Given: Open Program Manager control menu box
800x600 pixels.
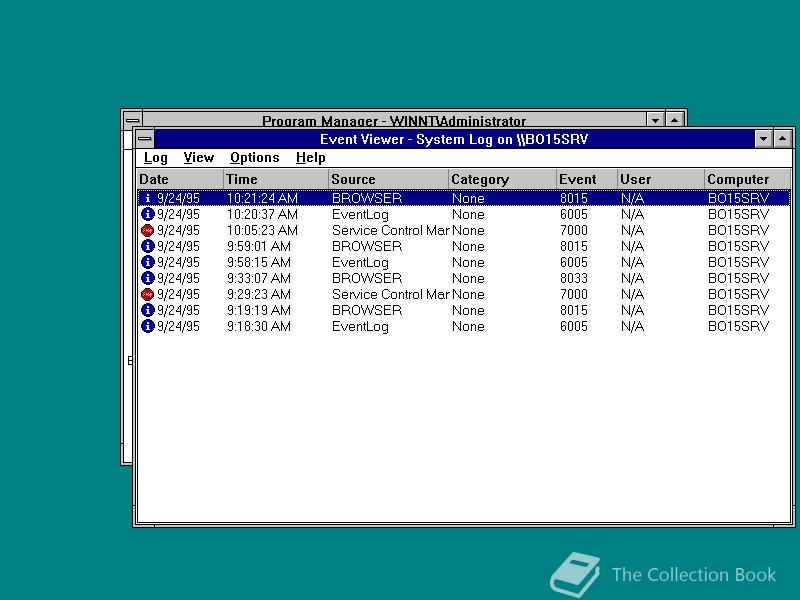Looking at the screenshot, I should [133, 120].
